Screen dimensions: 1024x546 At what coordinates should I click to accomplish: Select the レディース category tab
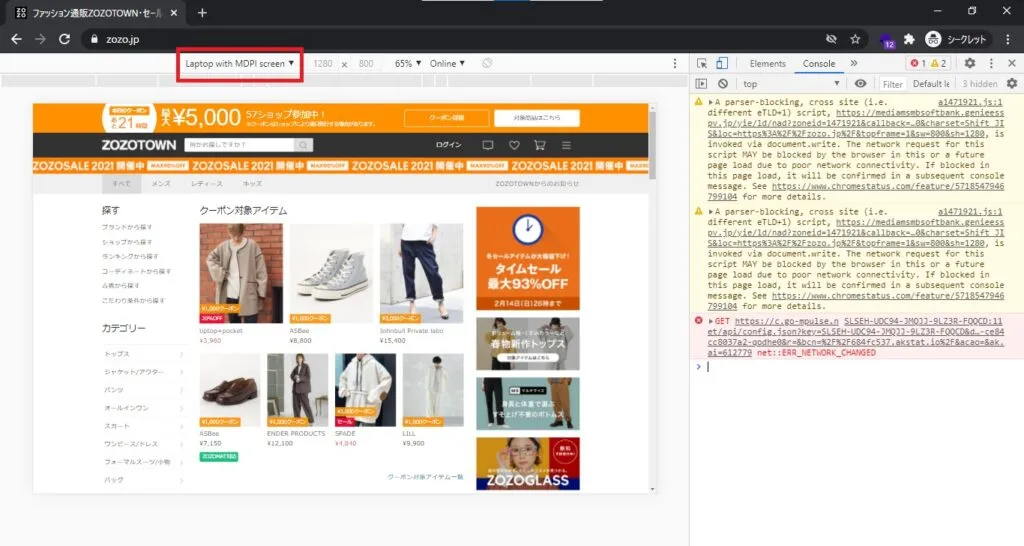(206, 184)
